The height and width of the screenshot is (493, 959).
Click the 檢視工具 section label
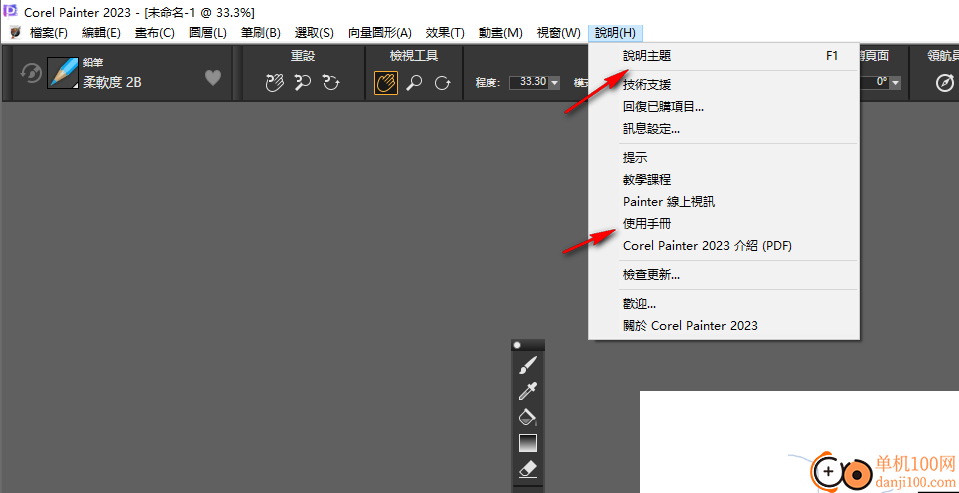click(414, 56)
